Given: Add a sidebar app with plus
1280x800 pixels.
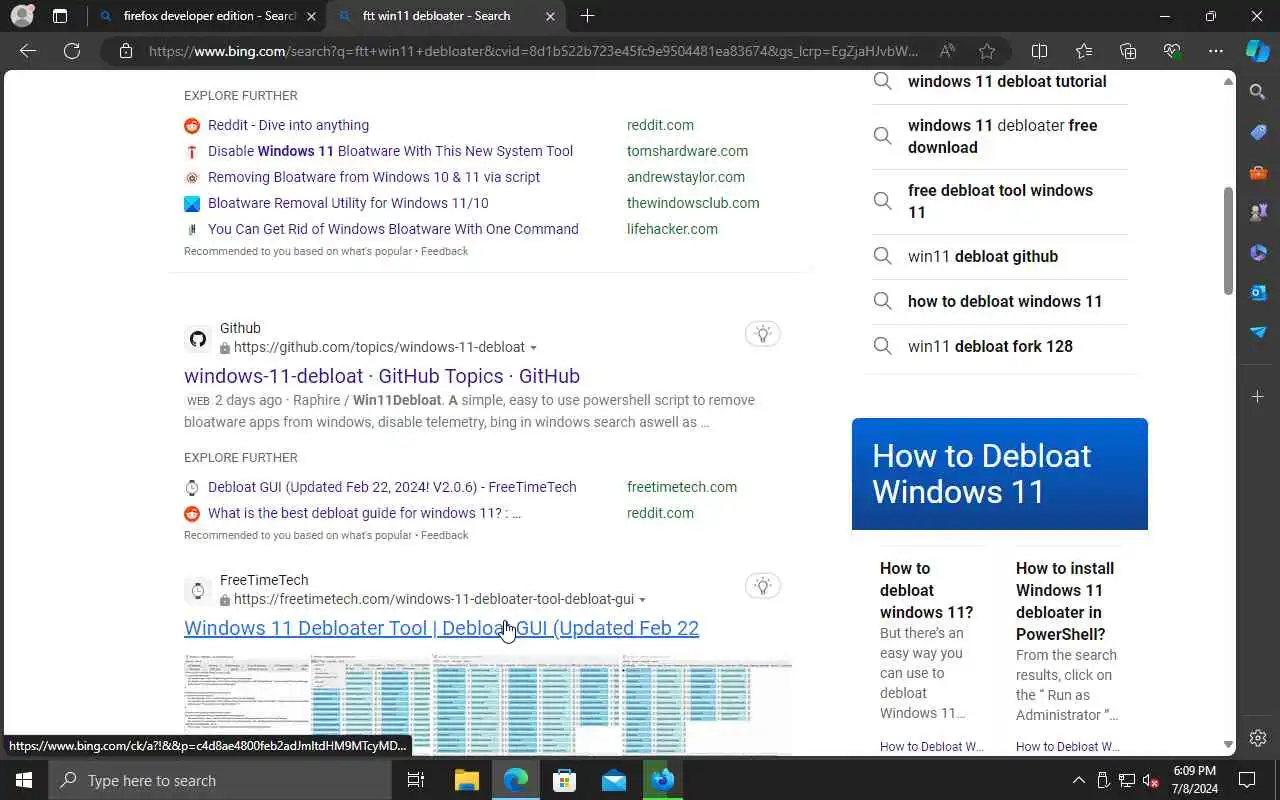Looking at the screenshot, I should (1258, 397).
